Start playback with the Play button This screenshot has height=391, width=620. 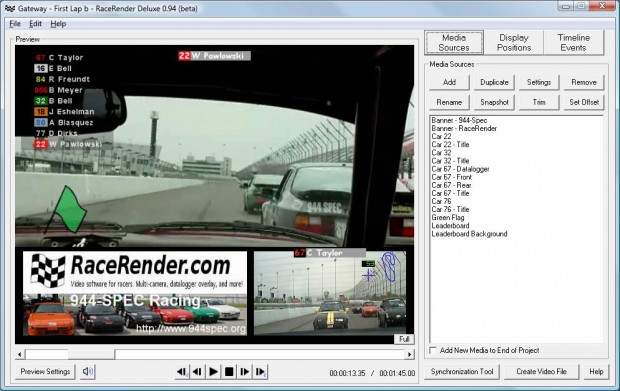[213, 372]
